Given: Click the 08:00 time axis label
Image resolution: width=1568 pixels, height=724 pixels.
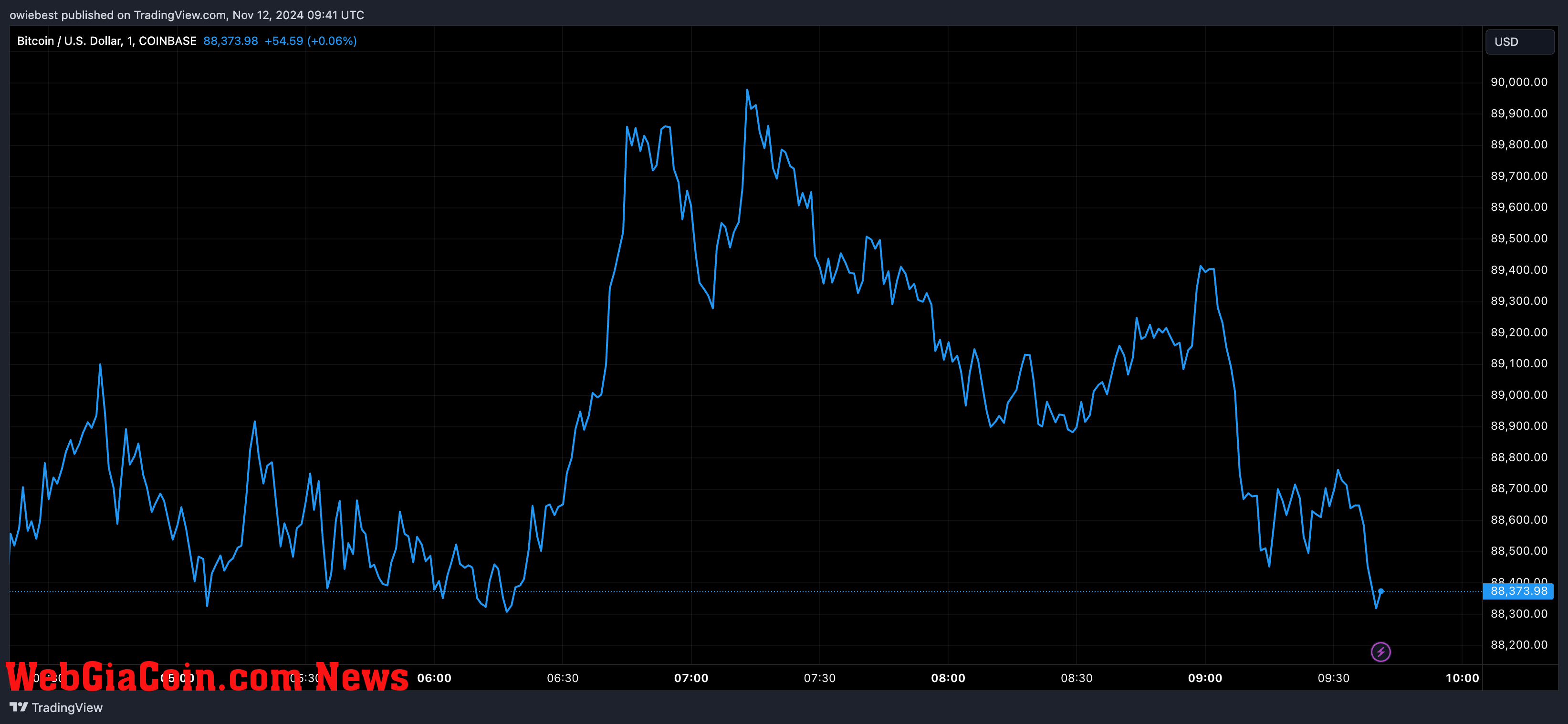Looking at the screenshot, I should coord(948,678).
